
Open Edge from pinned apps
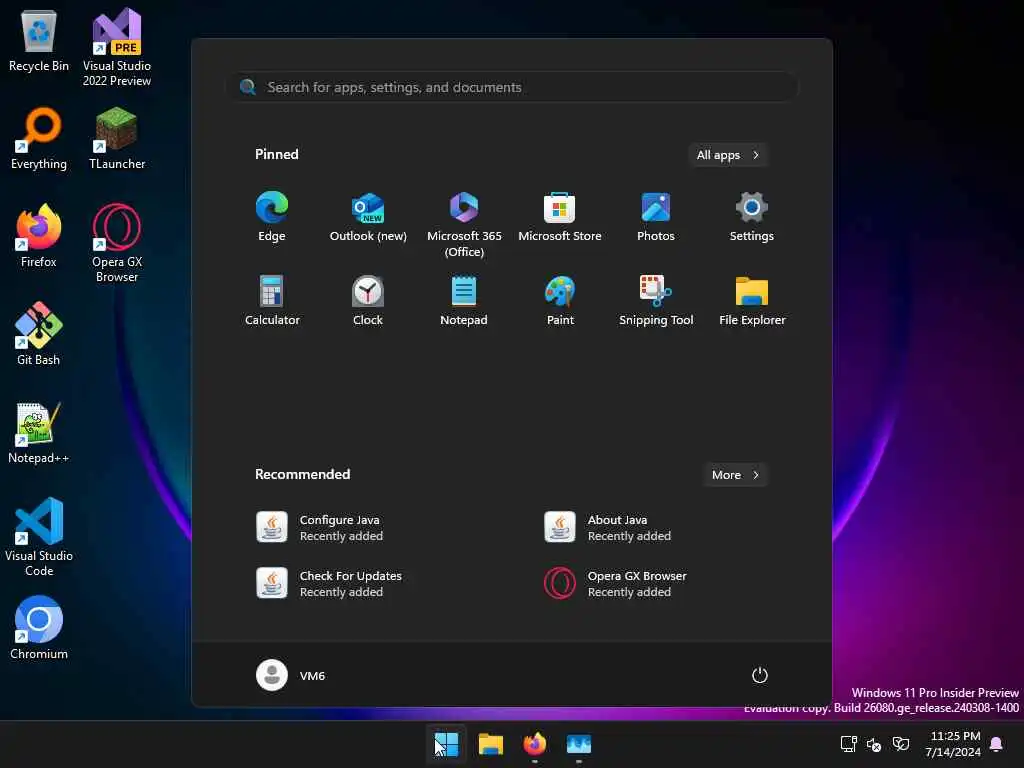272,217
